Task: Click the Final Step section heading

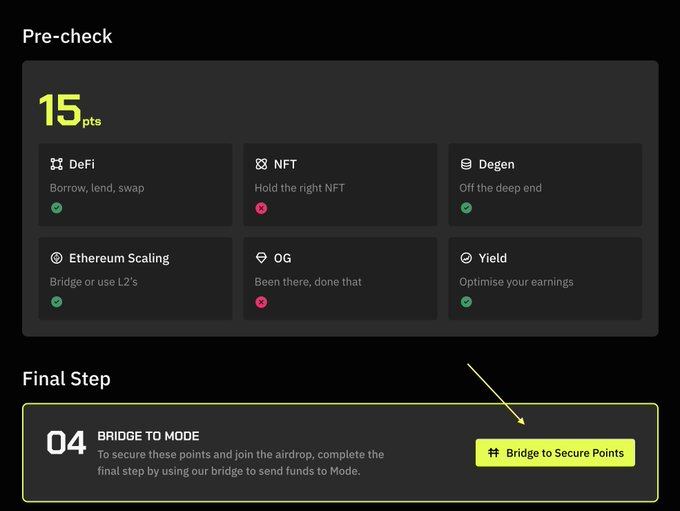Action: (66, 379)
